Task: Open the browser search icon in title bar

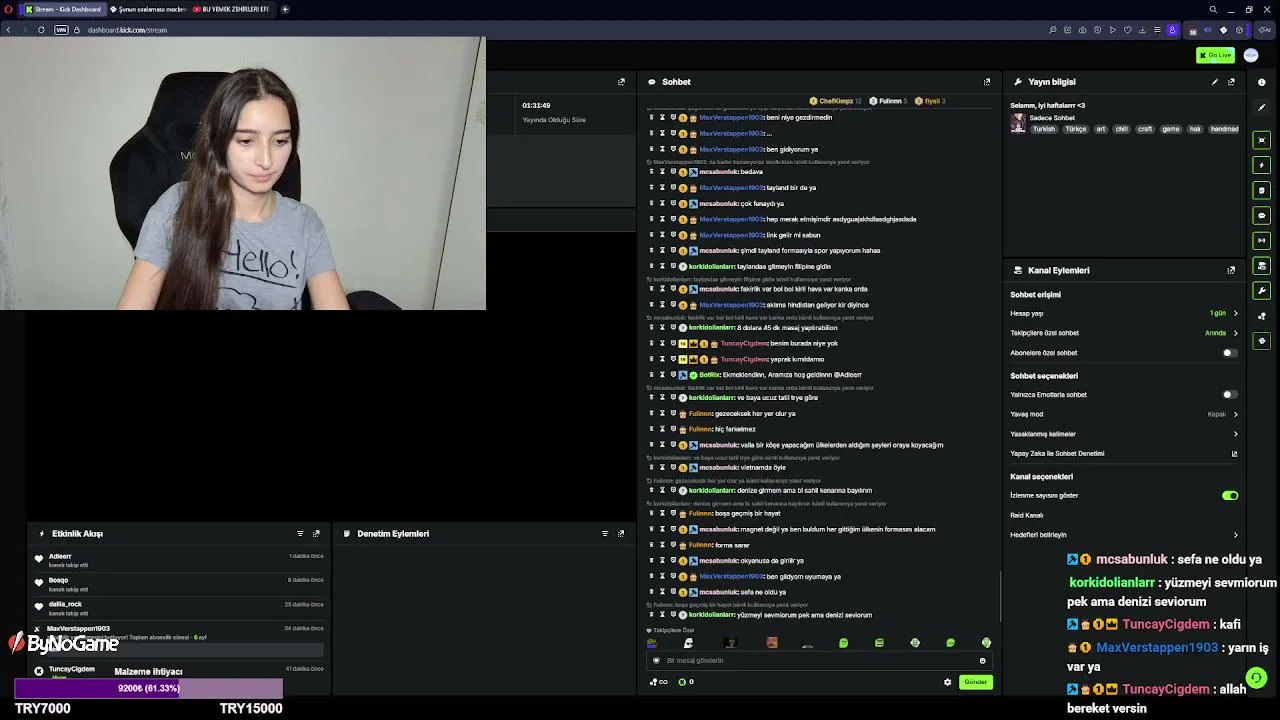Action: tap(1213, 9)
